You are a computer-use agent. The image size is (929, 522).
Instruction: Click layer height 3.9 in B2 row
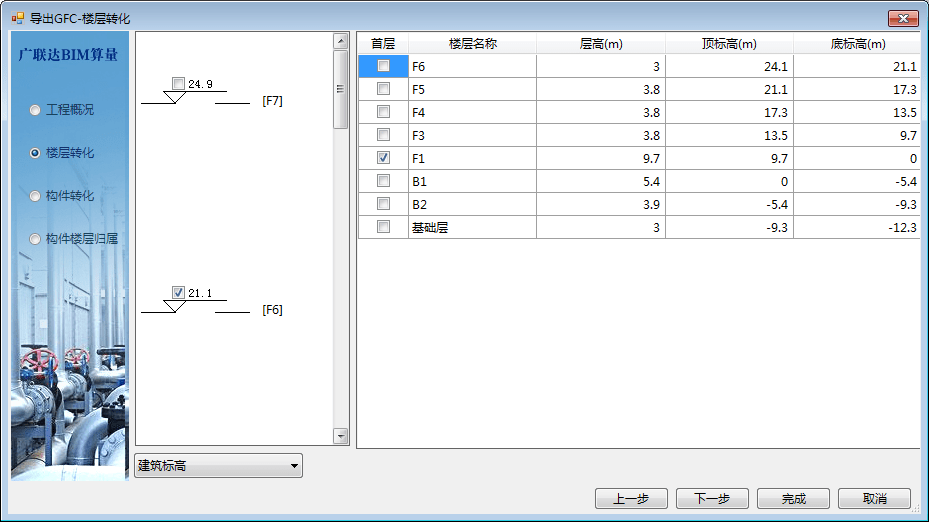(x=601, y=204)
